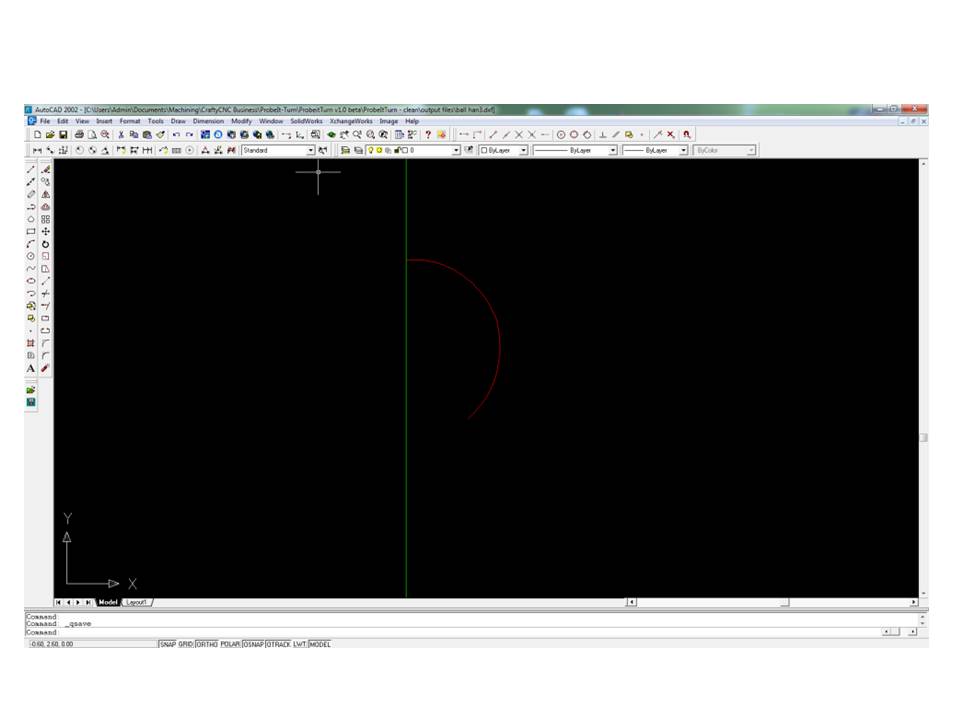
Task: Create a new drawing from toolbar
Action: [37, 135]
